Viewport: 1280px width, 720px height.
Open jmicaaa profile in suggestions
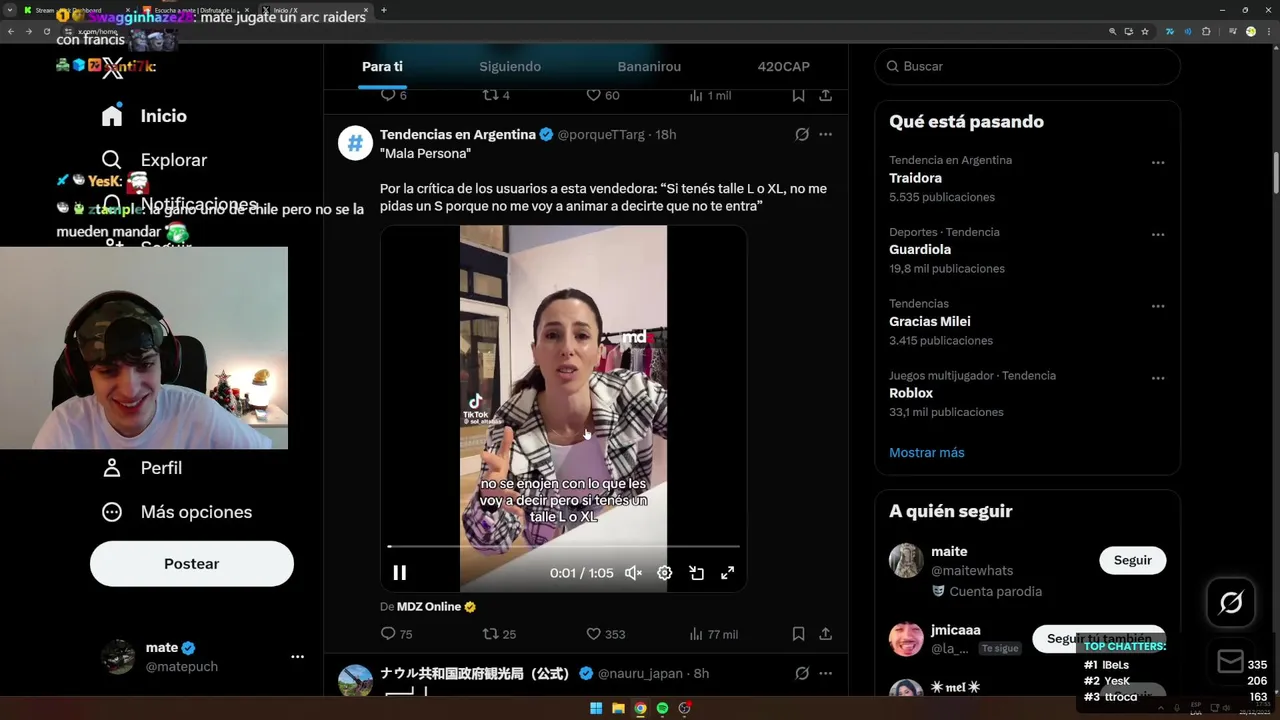coord(955,630)
